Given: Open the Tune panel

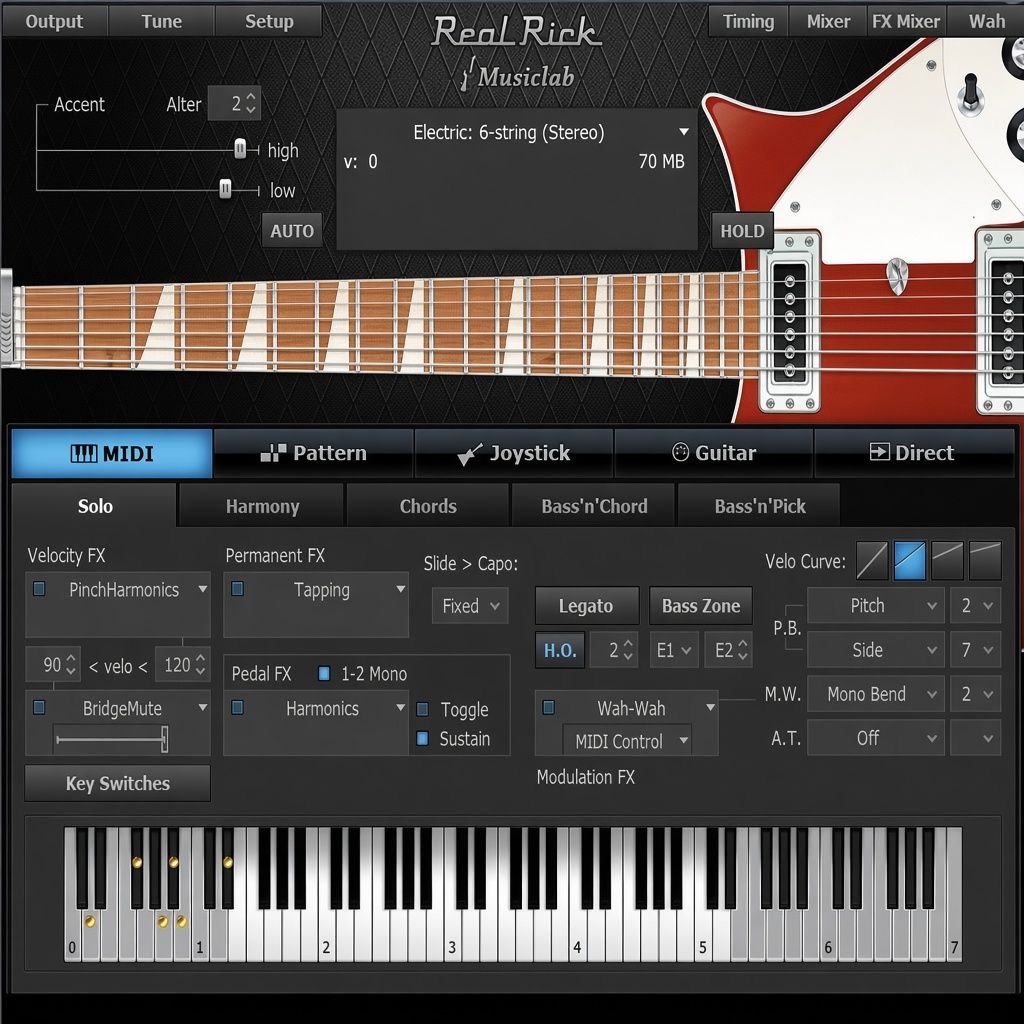Looking at the screenshot, I should pyautogui.click(x=161, y=21).
